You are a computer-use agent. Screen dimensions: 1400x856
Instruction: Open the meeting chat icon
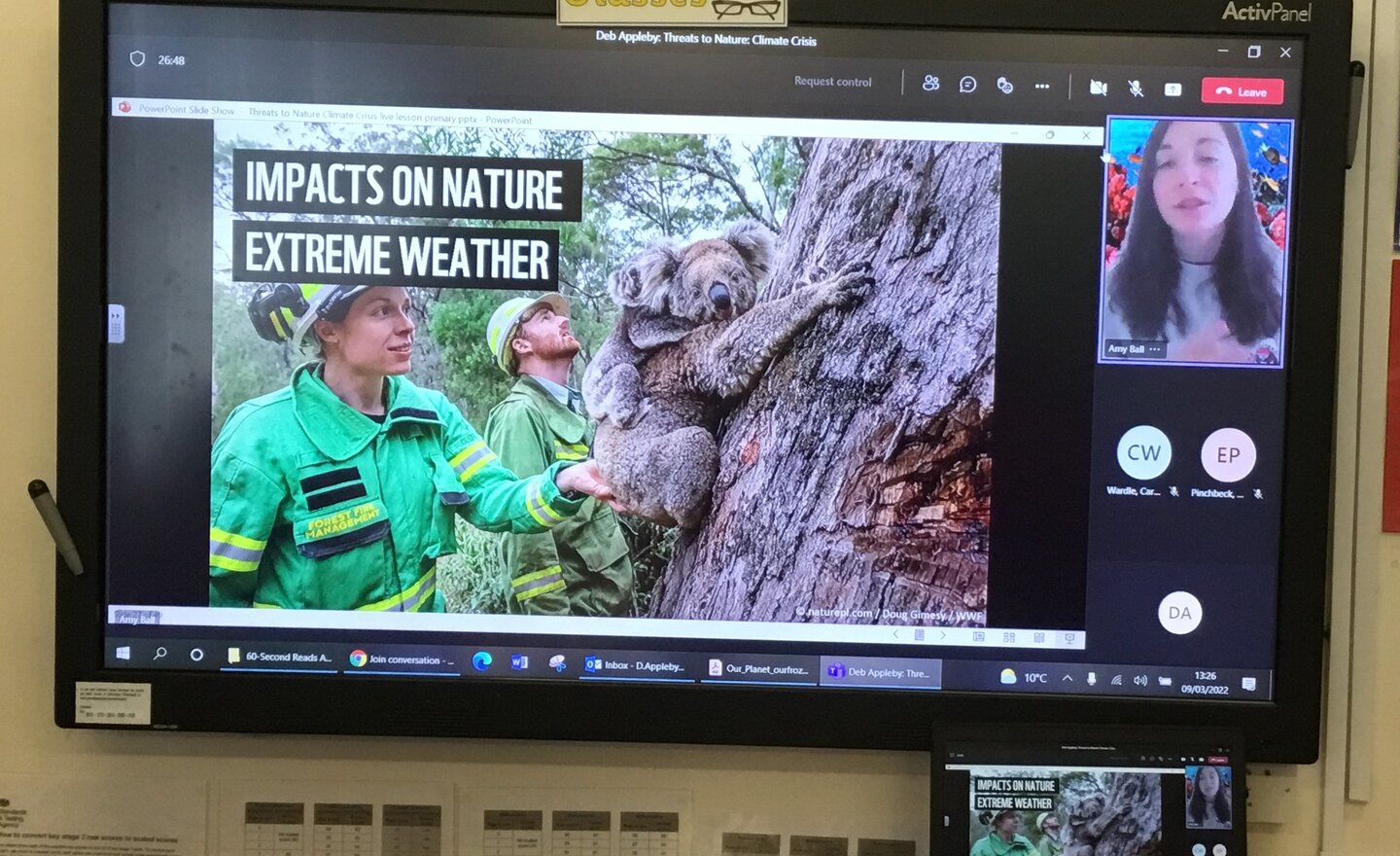point(967,86)
